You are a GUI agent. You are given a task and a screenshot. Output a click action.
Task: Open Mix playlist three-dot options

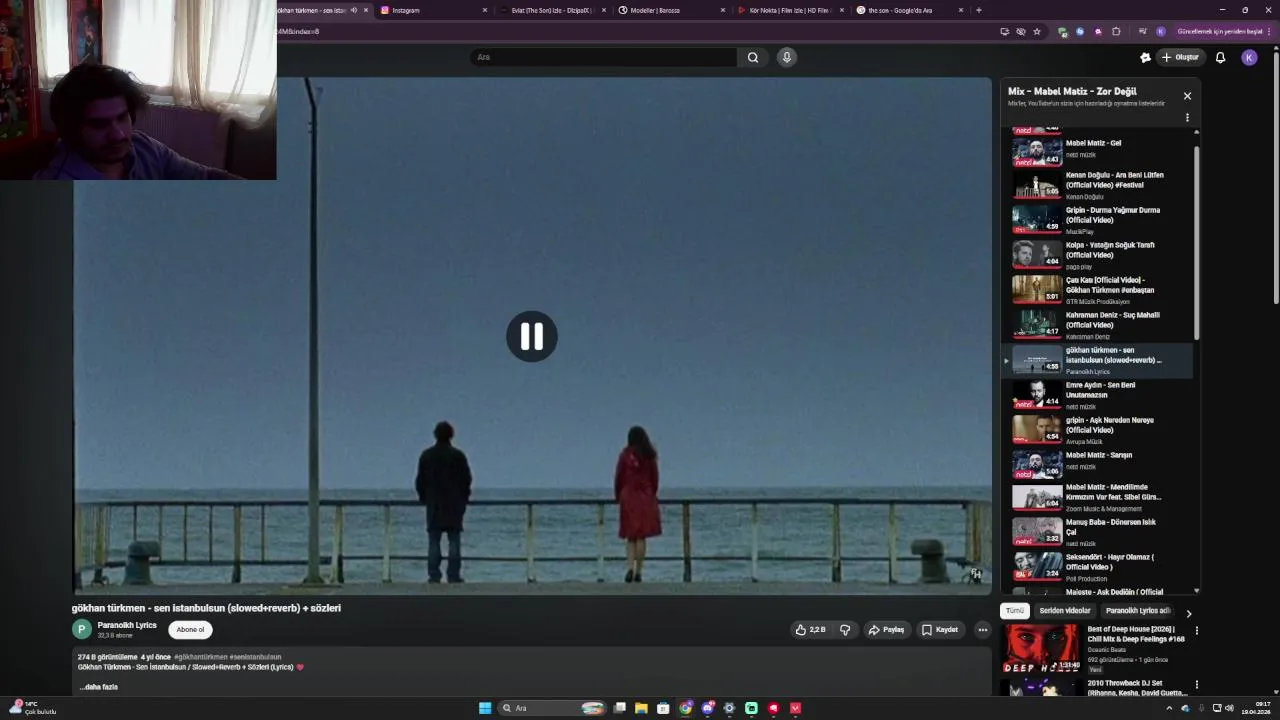pyautogui.click(x=1187, y=117)
